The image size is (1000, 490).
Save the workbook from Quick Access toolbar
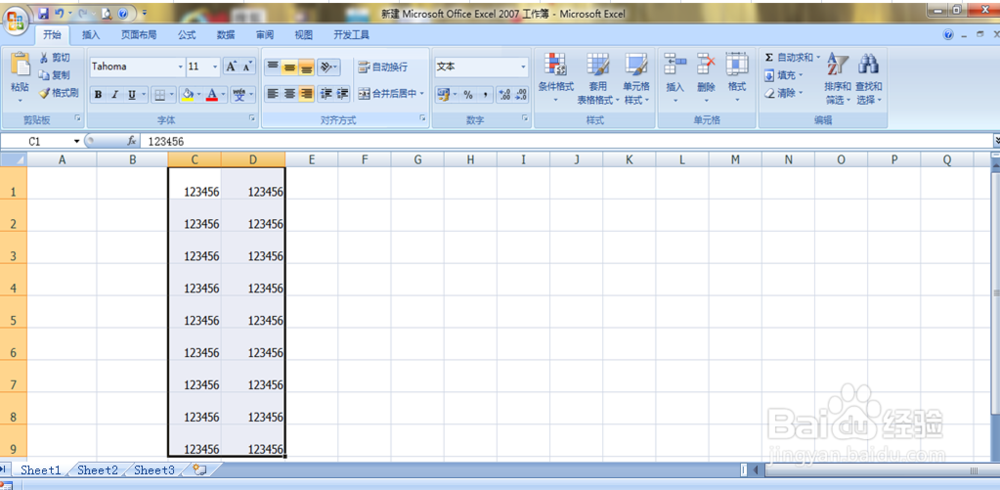pyautogui.click(x=43, y=13)
